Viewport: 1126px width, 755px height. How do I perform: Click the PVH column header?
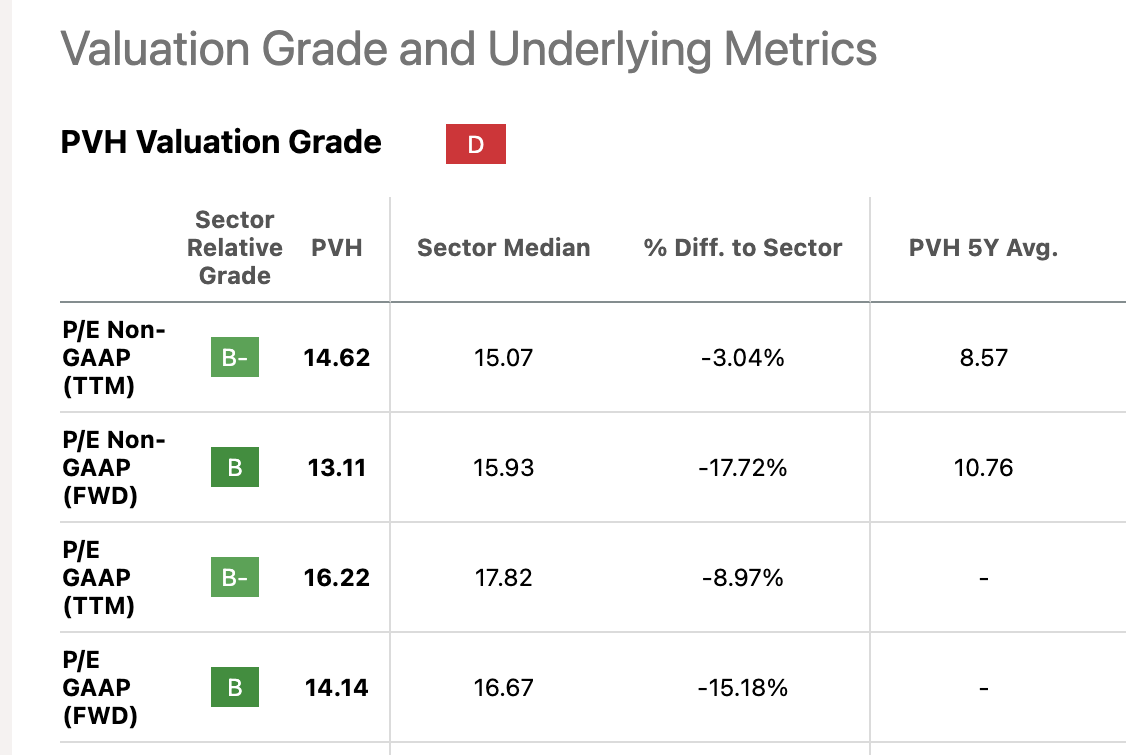click(x=337, y=248)
